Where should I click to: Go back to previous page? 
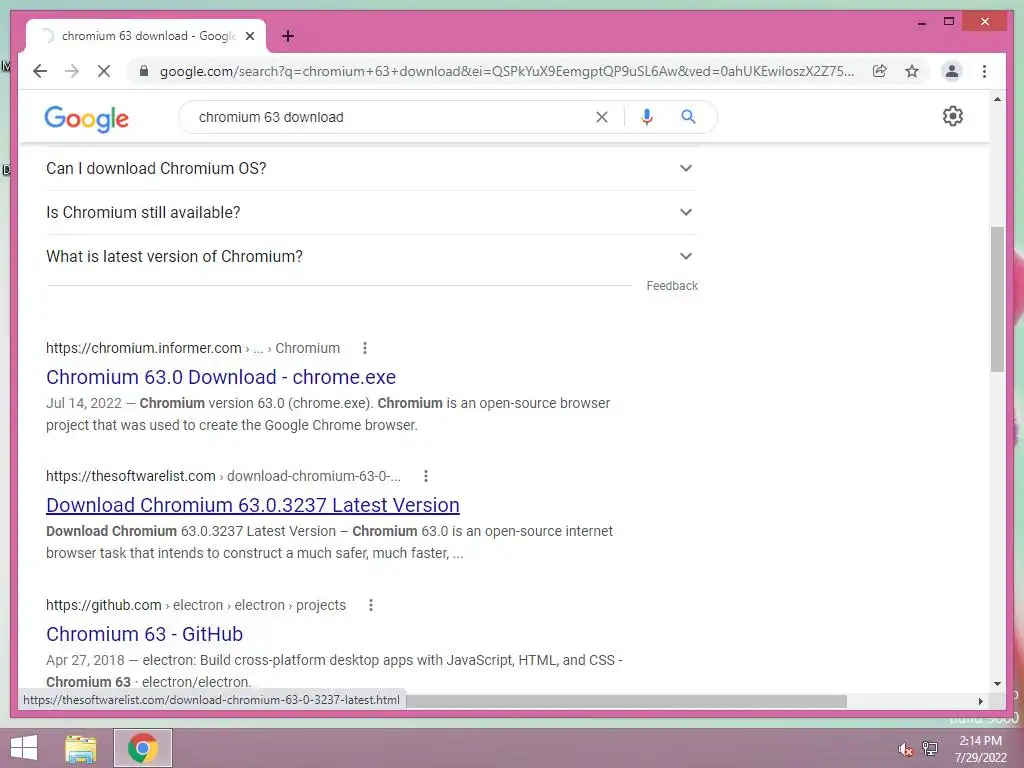click(x=40, y=71)
